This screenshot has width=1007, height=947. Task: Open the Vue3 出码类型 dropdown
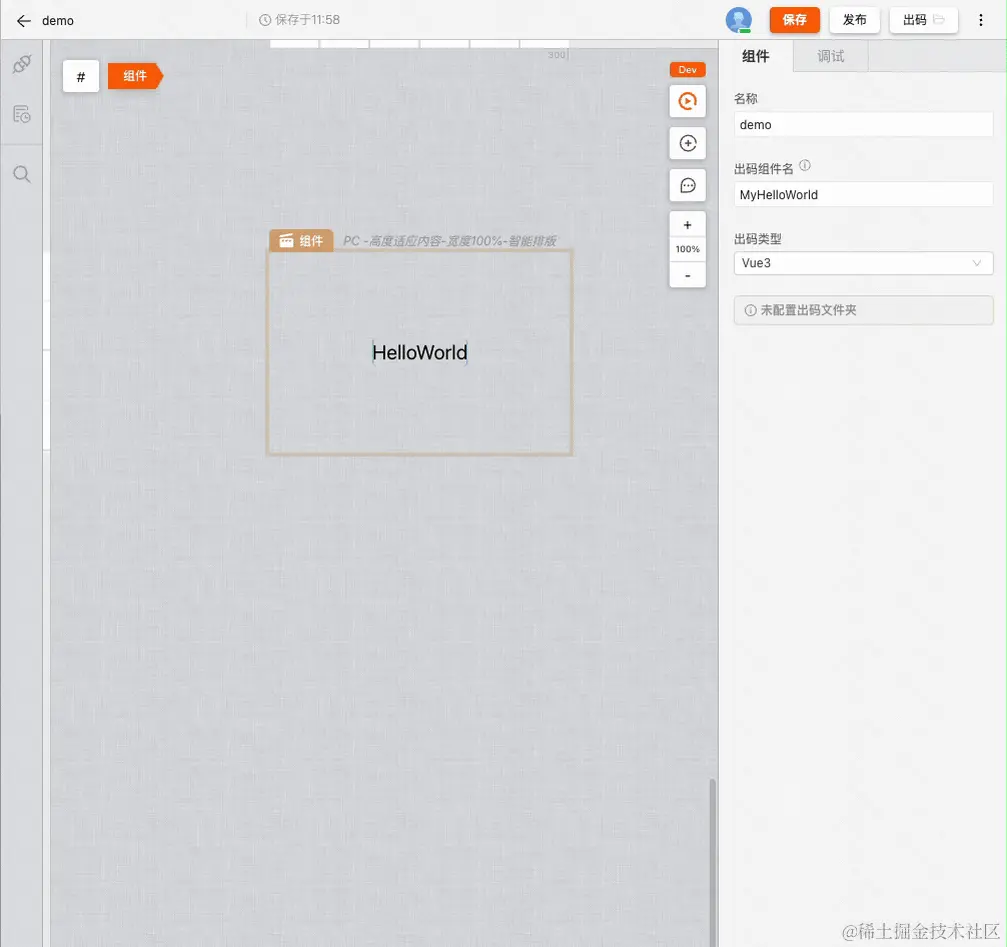(x=862, y=262)
